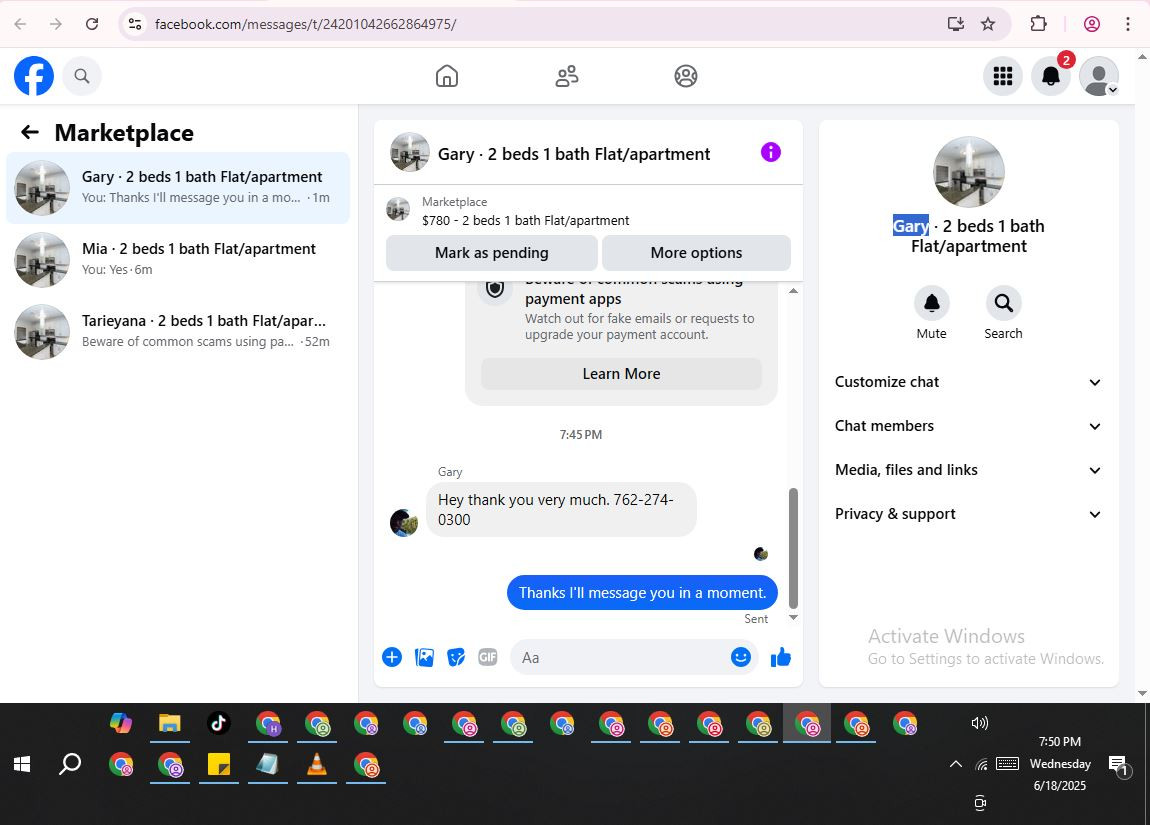Open Windows taskbar search
The width and height of the screenshot is (1150, 825).
[x=70, y=764]
